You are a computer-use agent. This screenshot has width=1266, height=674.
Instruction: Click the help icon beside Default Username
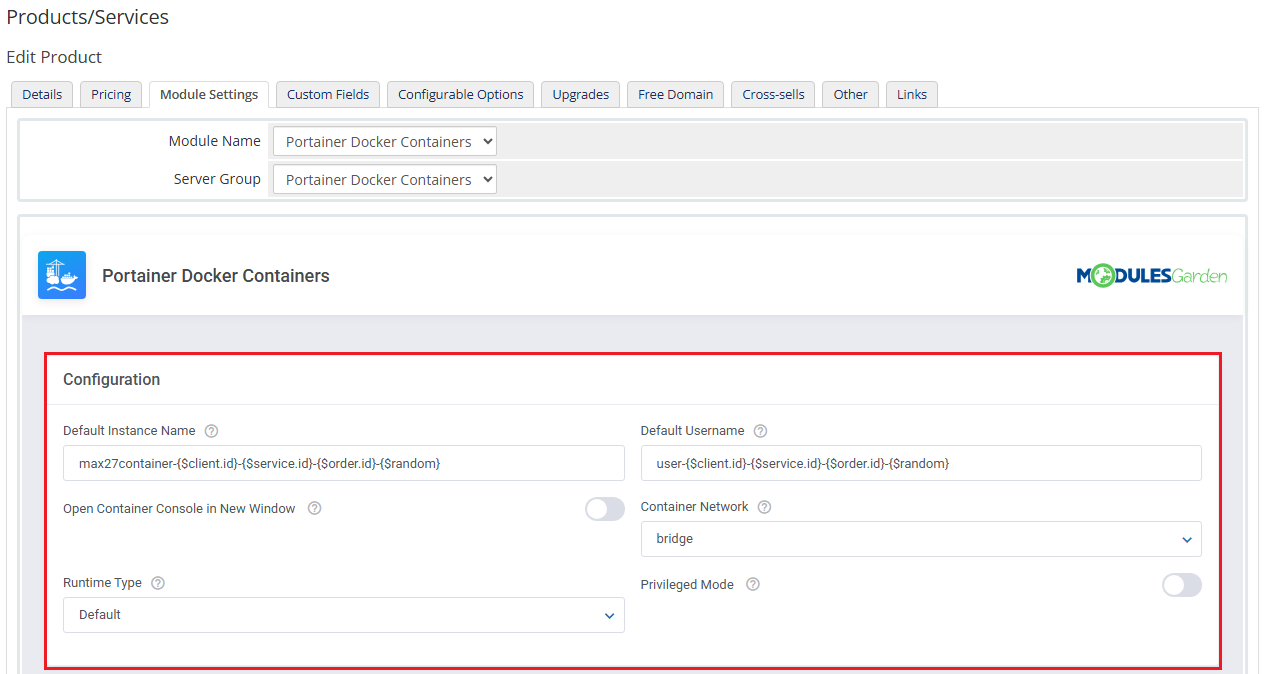pos(760,431)
